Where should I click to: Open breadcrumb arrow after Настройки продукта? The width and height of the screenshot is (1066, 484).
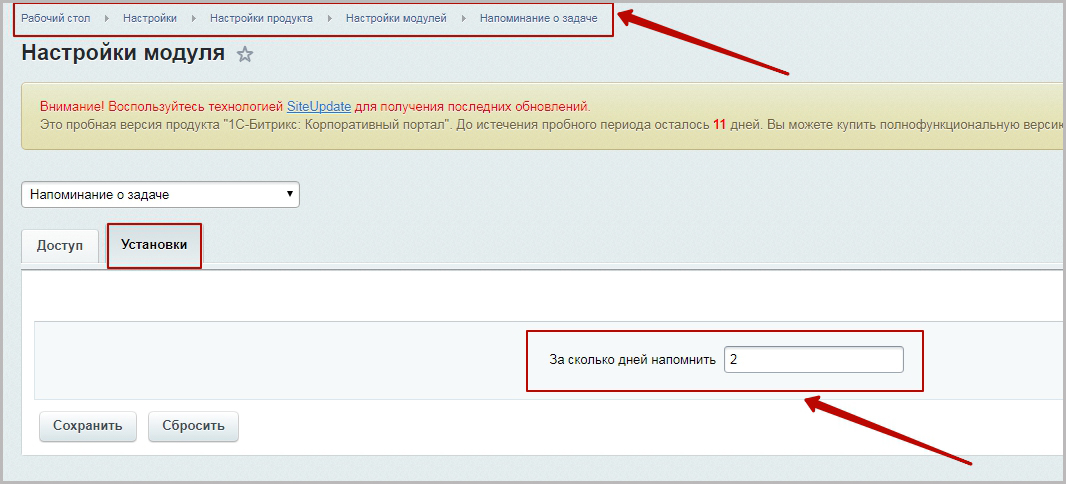330,18
